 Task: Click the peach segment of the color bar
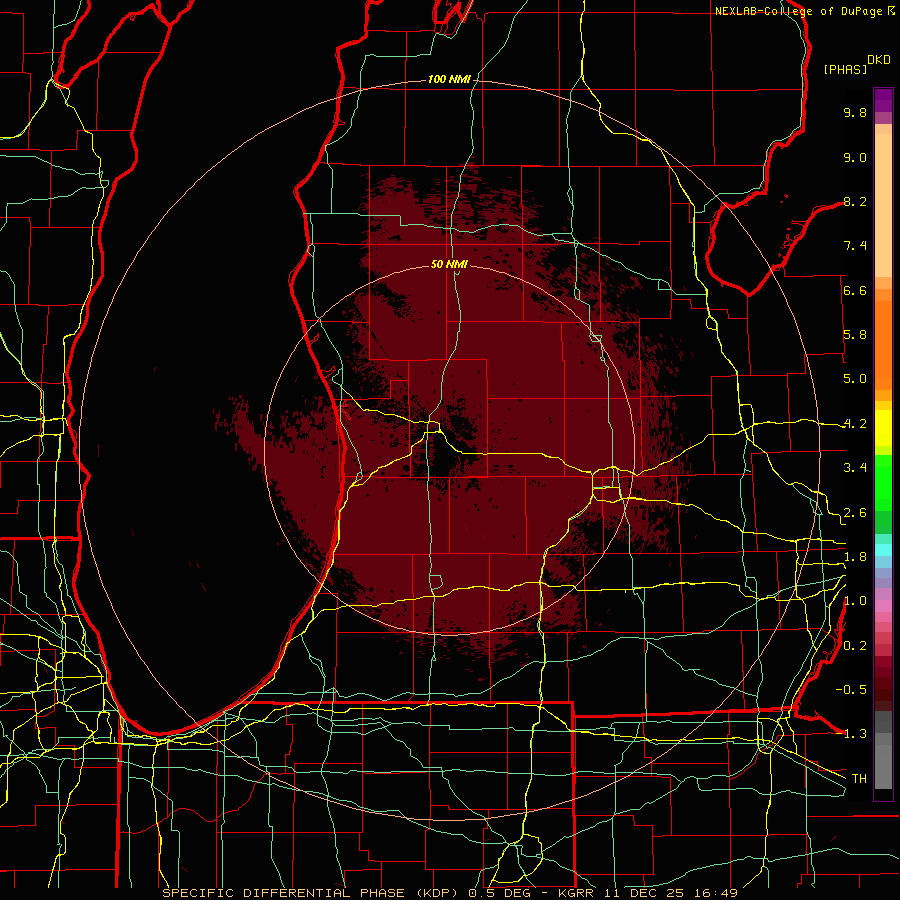(x=883, y=201)
